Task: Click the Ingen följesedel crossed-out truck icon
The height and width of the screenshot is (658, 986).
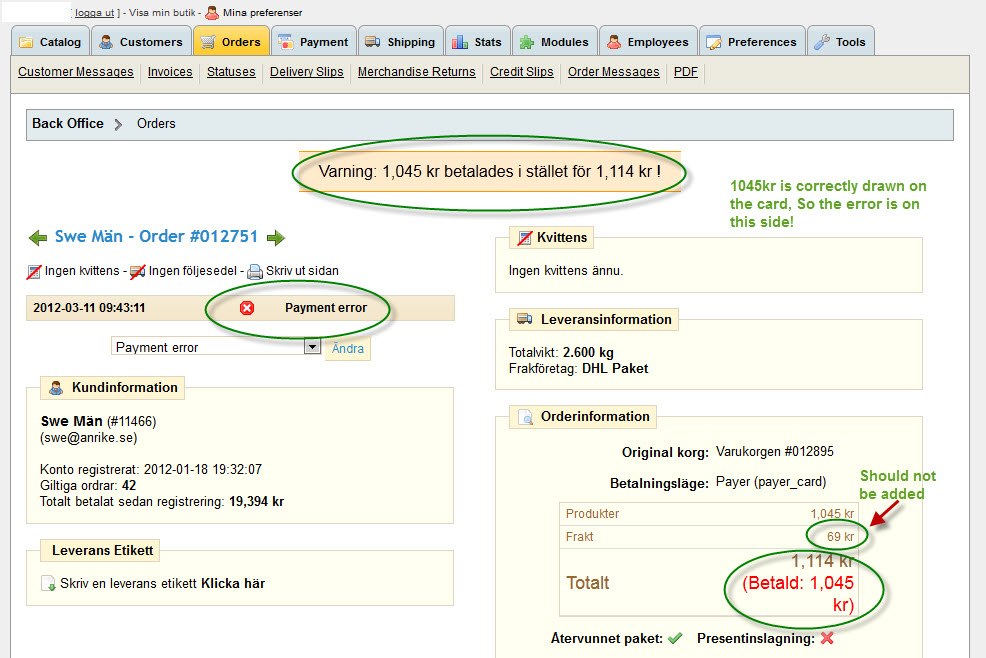Action: [x=138, y=272]
